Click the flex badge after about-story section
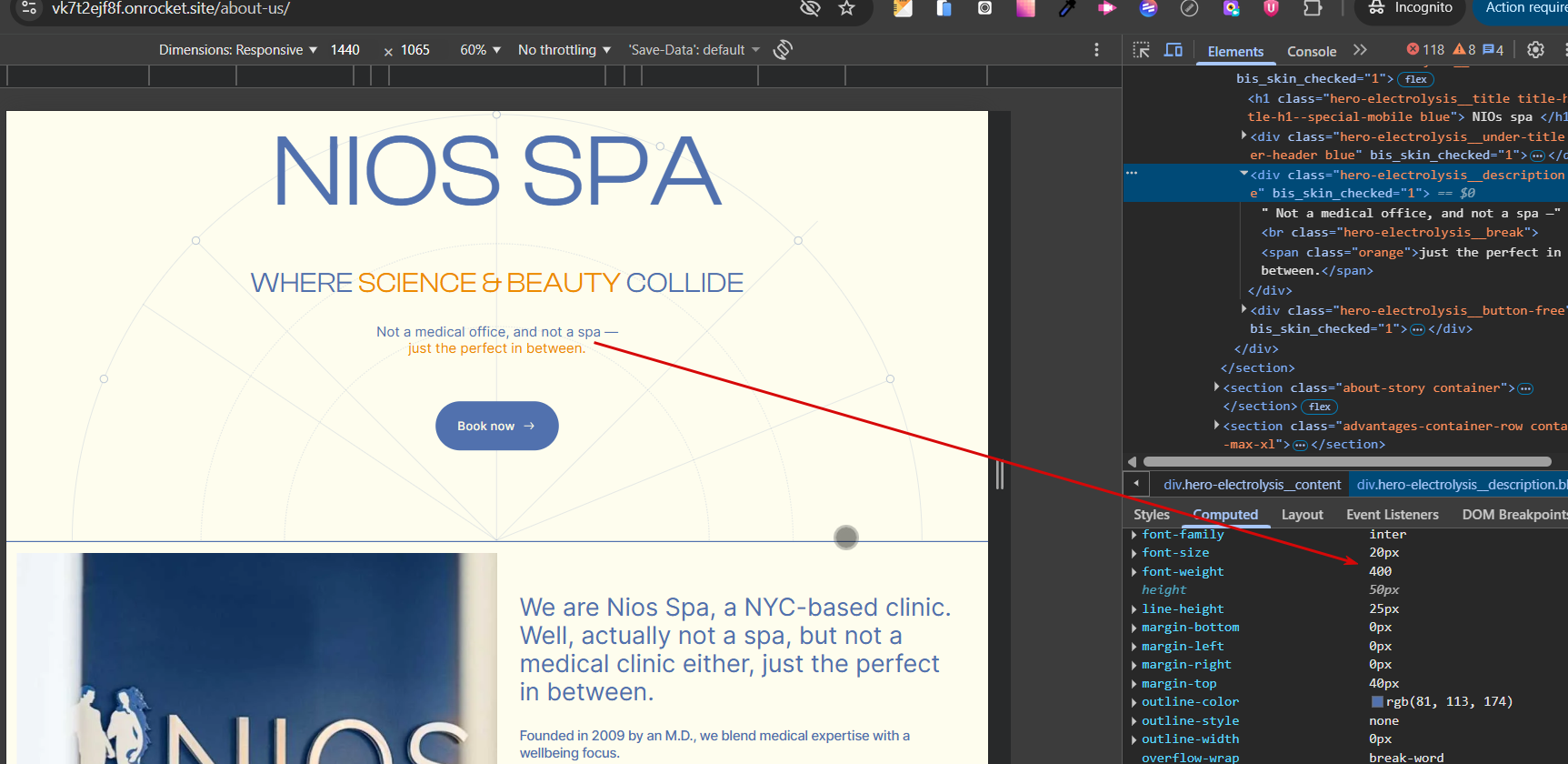 point(1320,407)
